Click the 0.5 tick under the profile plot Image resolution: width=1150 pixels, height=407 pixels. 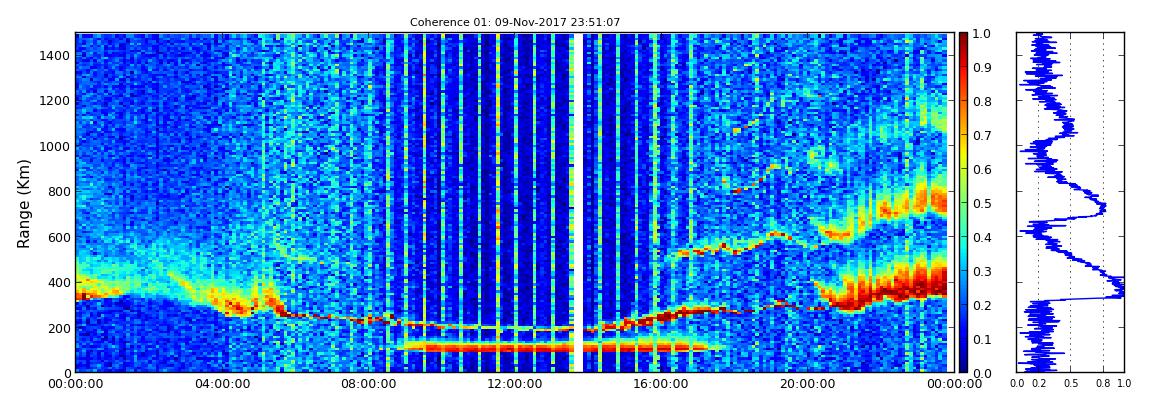[1071, 384]
